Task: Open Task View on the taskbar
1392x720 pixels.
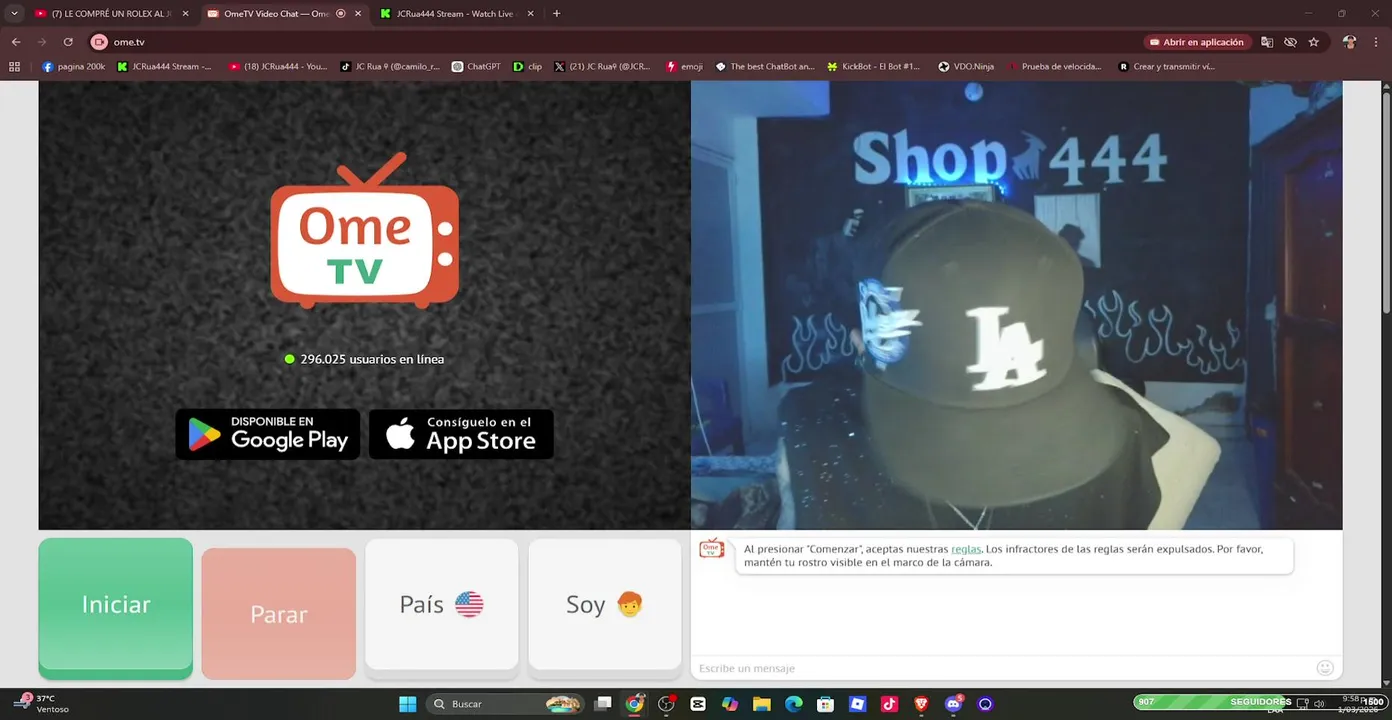Action: 603,704
